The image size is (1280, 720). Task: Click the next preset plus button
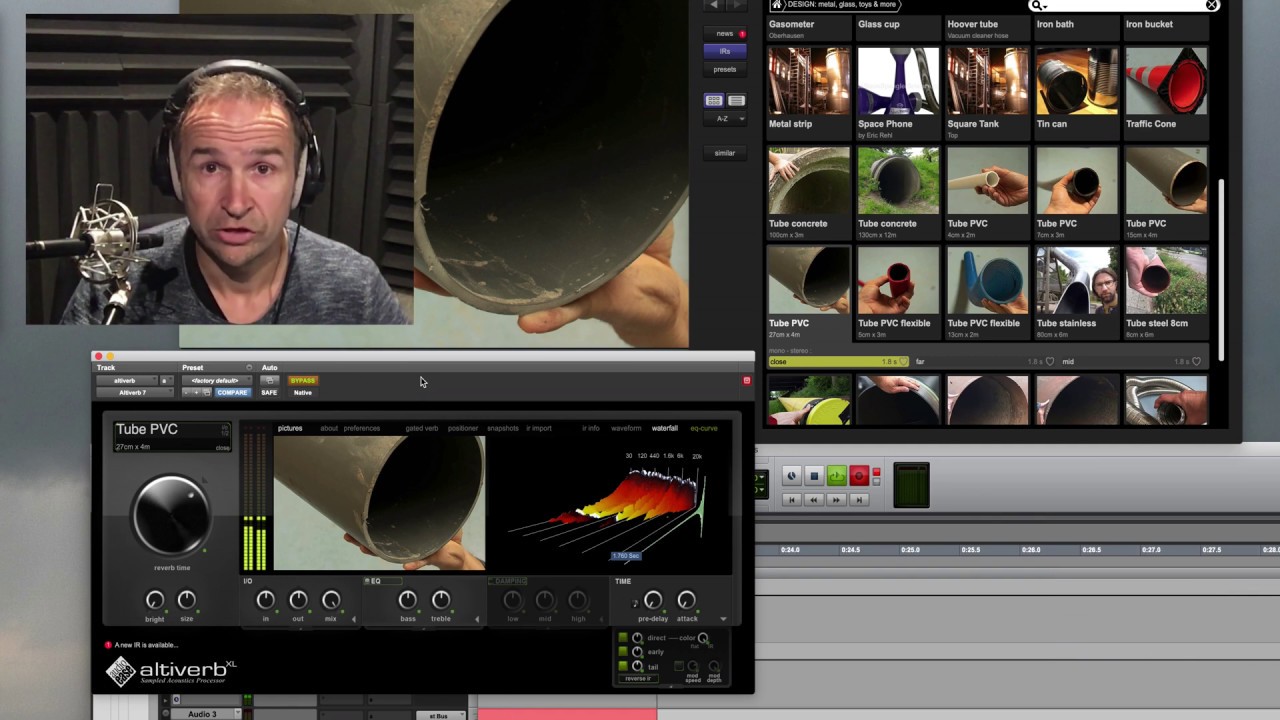tap(196, 392)
